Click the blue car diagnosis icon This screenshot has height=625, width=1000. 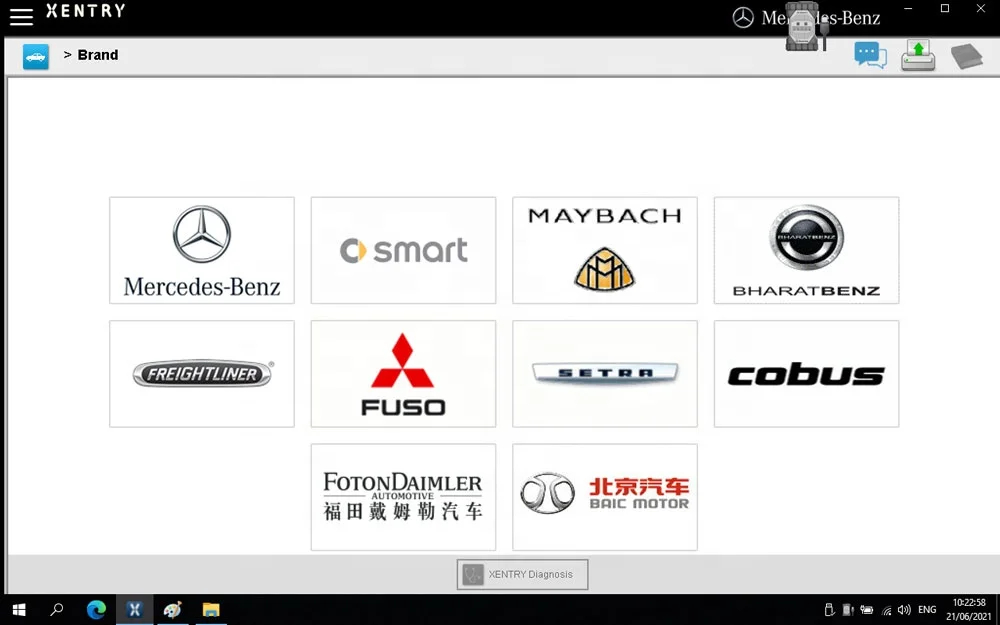point(36,56)
